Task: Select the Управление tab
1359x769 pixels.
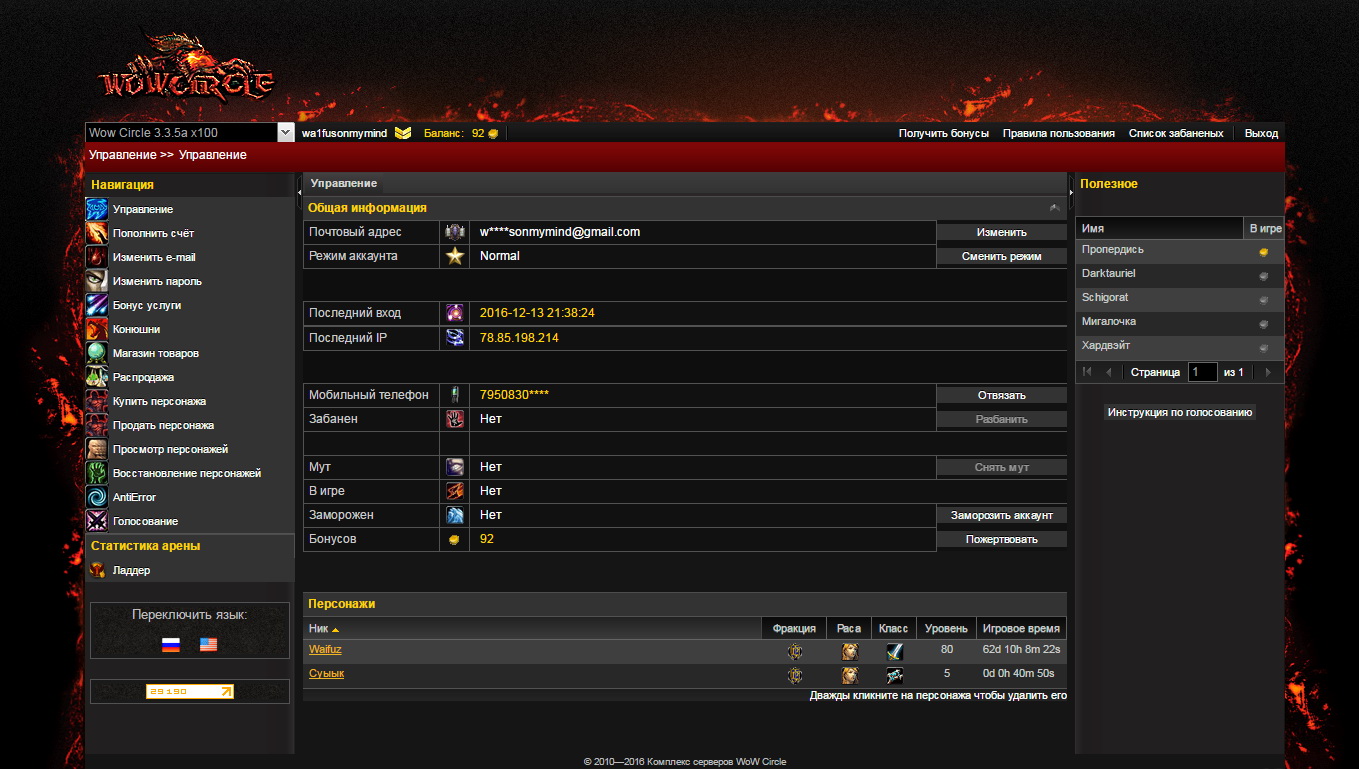Action: click(x=343, y=184)
